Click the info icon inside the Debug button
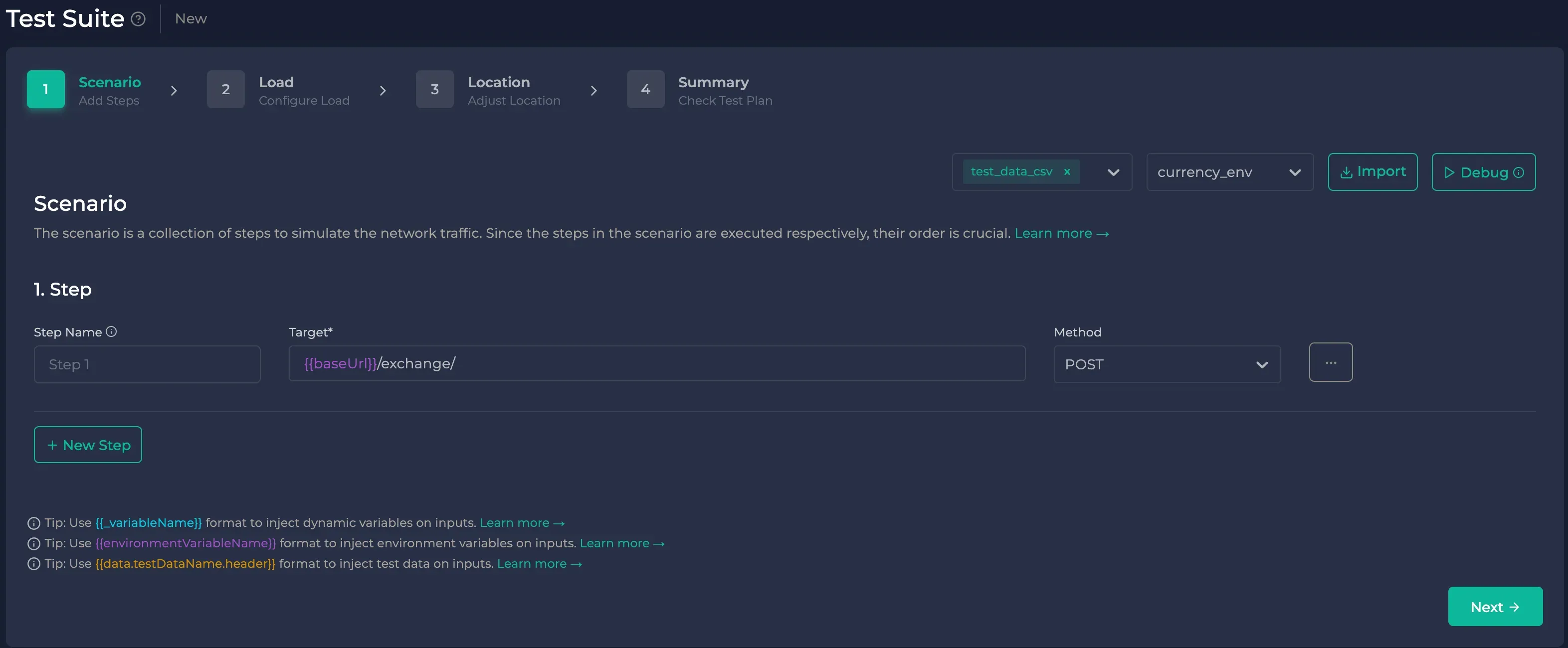 click(1519, 172)
